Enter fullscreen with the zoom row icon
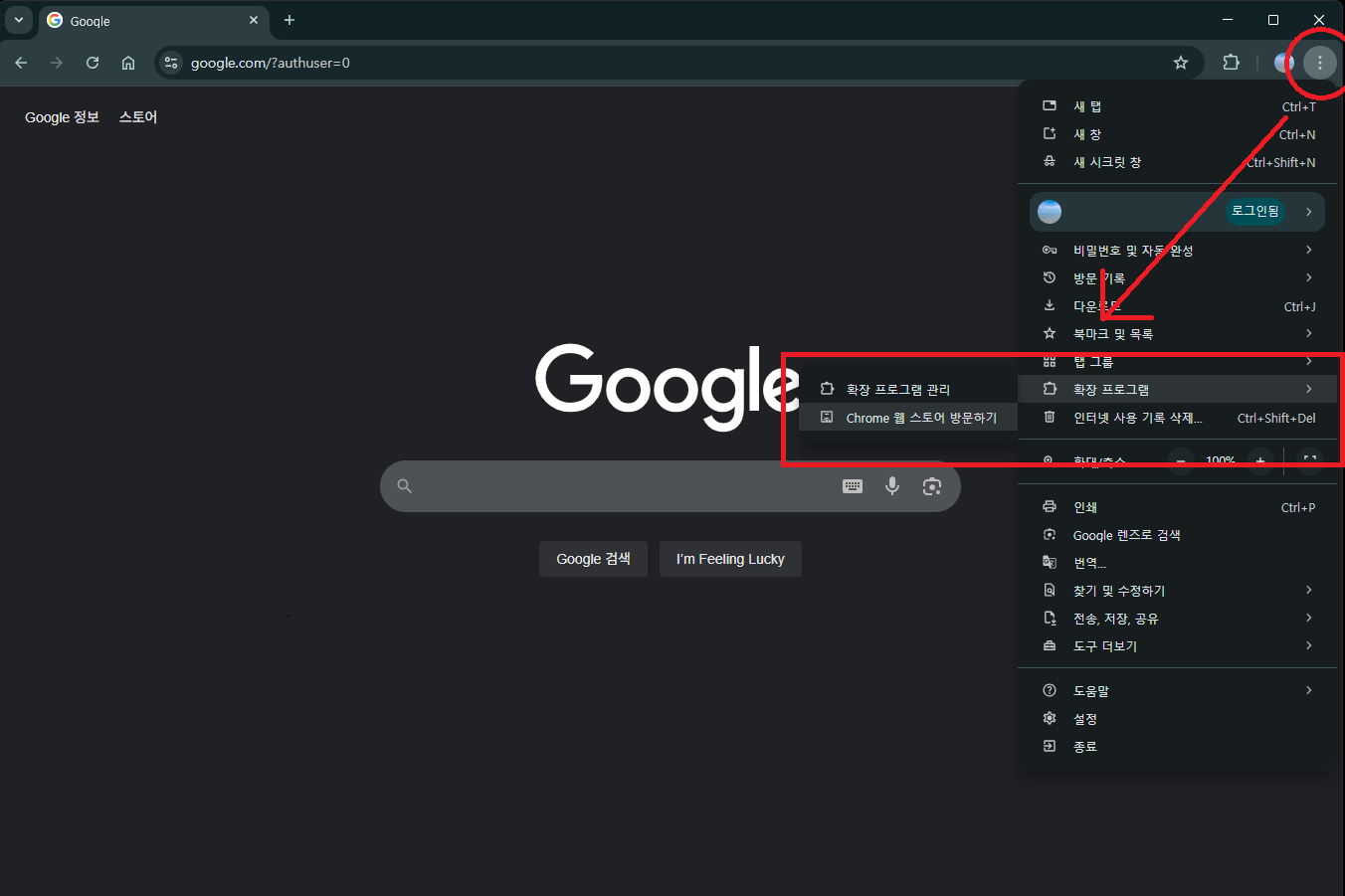This screenshot has width=1345, height=896. click(1310, 460)
